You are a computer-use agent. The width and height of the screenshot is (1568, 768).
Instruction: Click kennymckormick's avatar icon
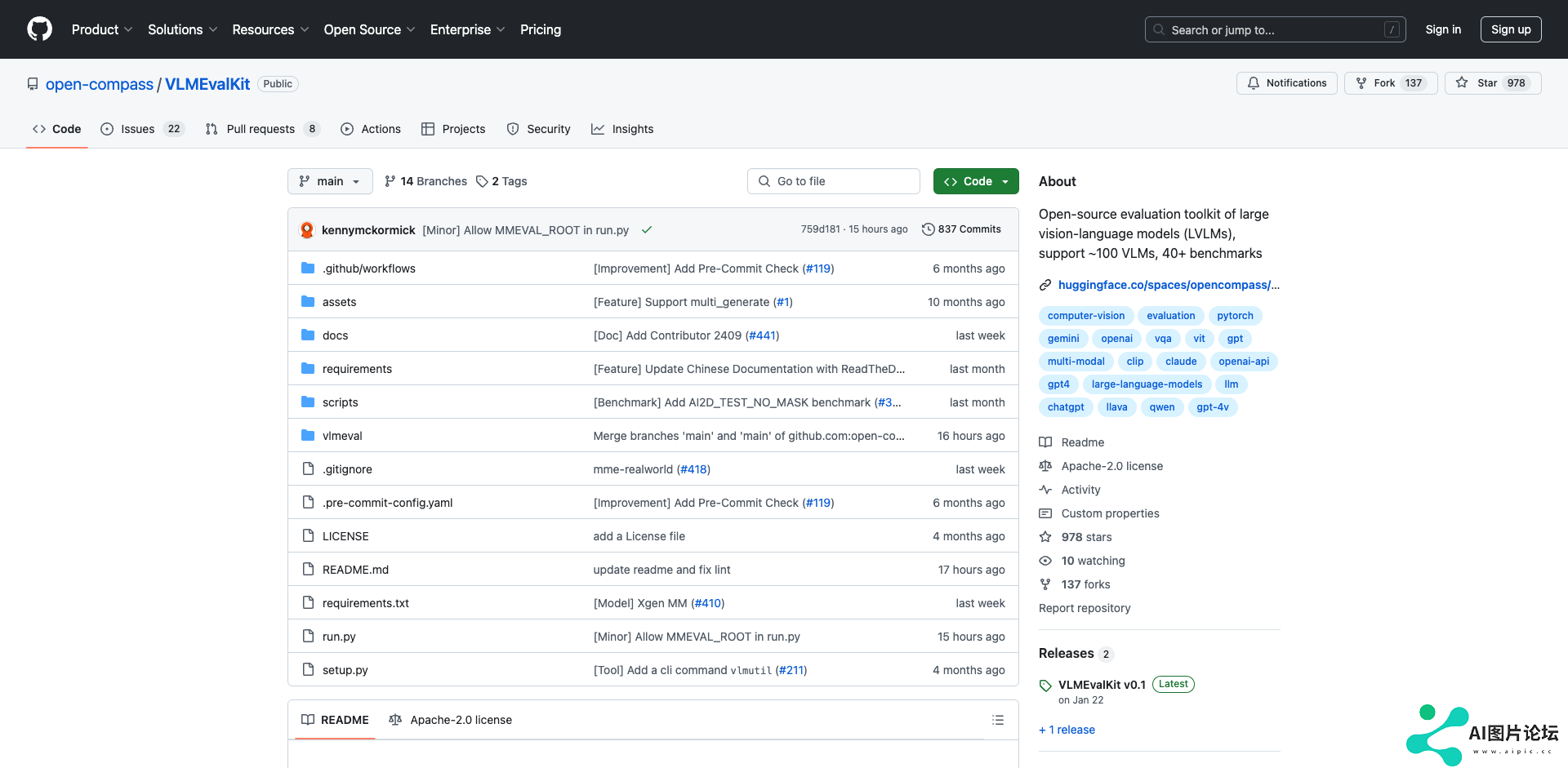[307, 230]
